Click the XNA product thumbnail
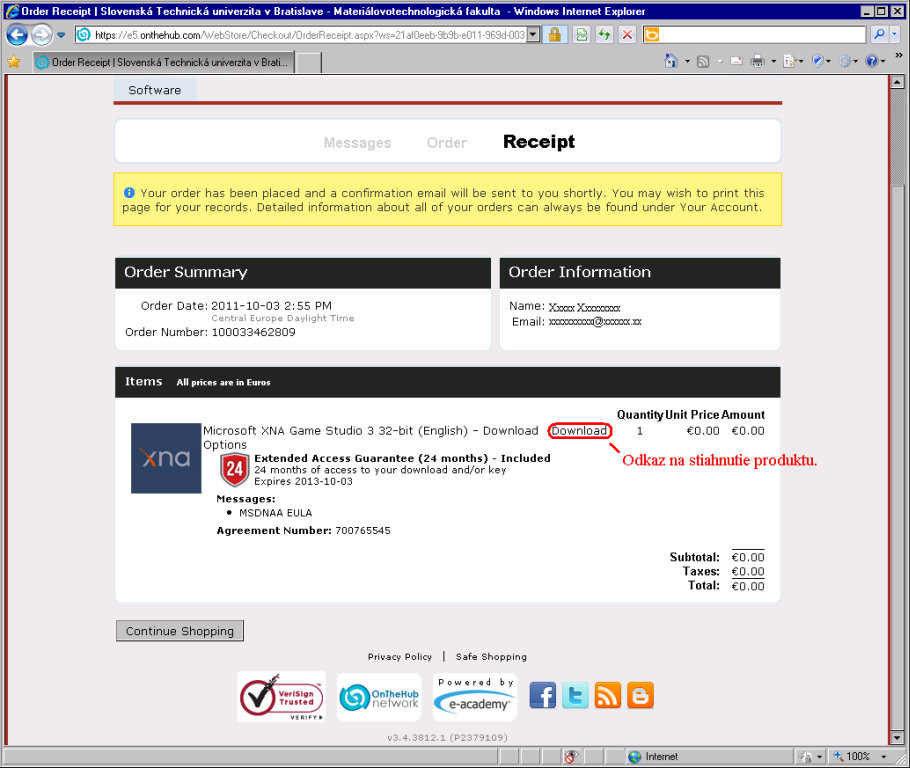The width and height of the screenshot is (910, 768). (x=166, y=458)
